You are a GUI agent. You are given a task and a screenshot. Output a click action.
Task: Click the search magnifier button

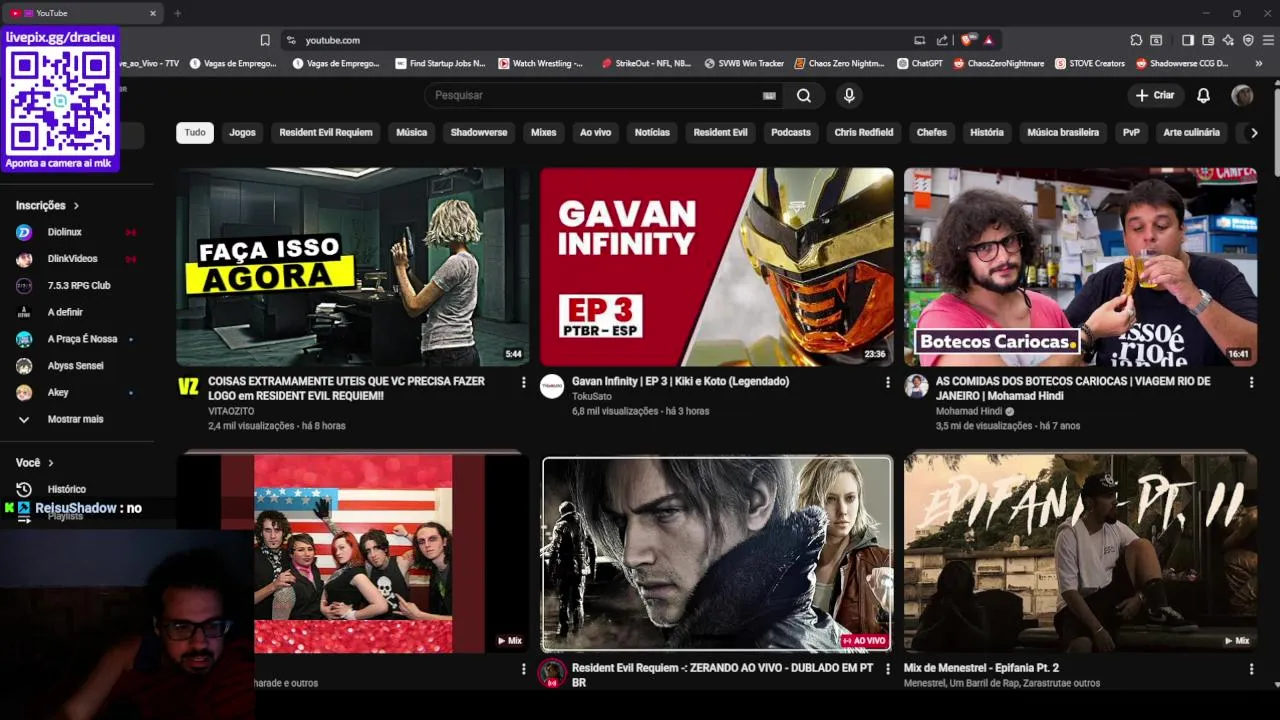(x=803, y=95)
